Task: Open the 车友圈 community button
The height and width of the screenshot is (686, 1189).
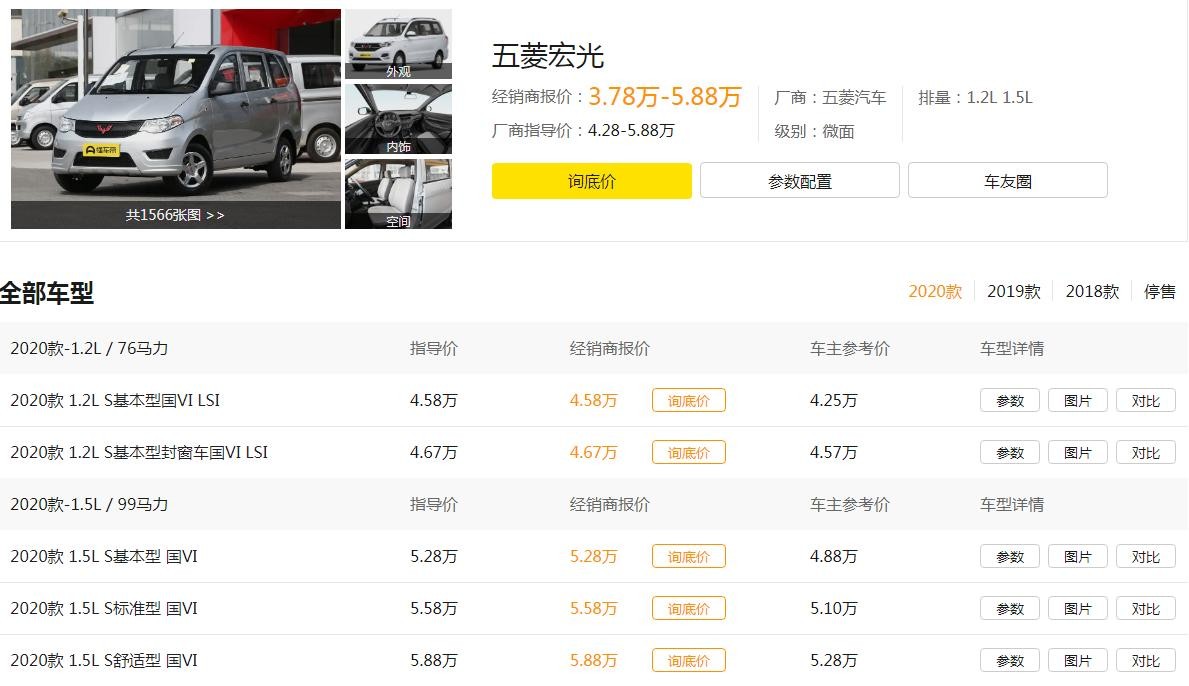Action: coord(1007,181)
